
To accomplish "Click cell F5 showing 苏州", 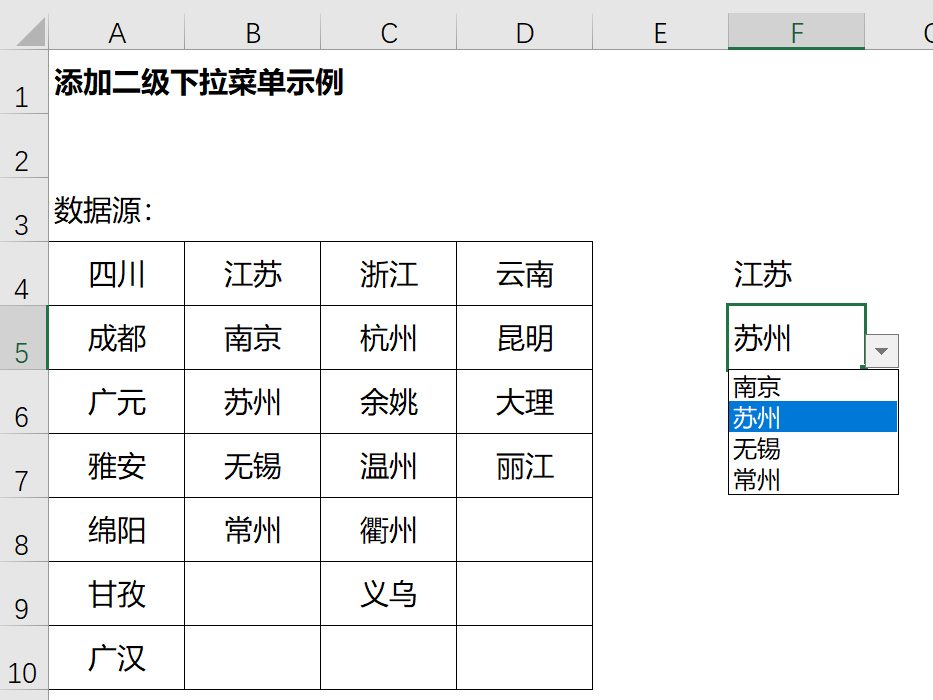I will point(796,338).
